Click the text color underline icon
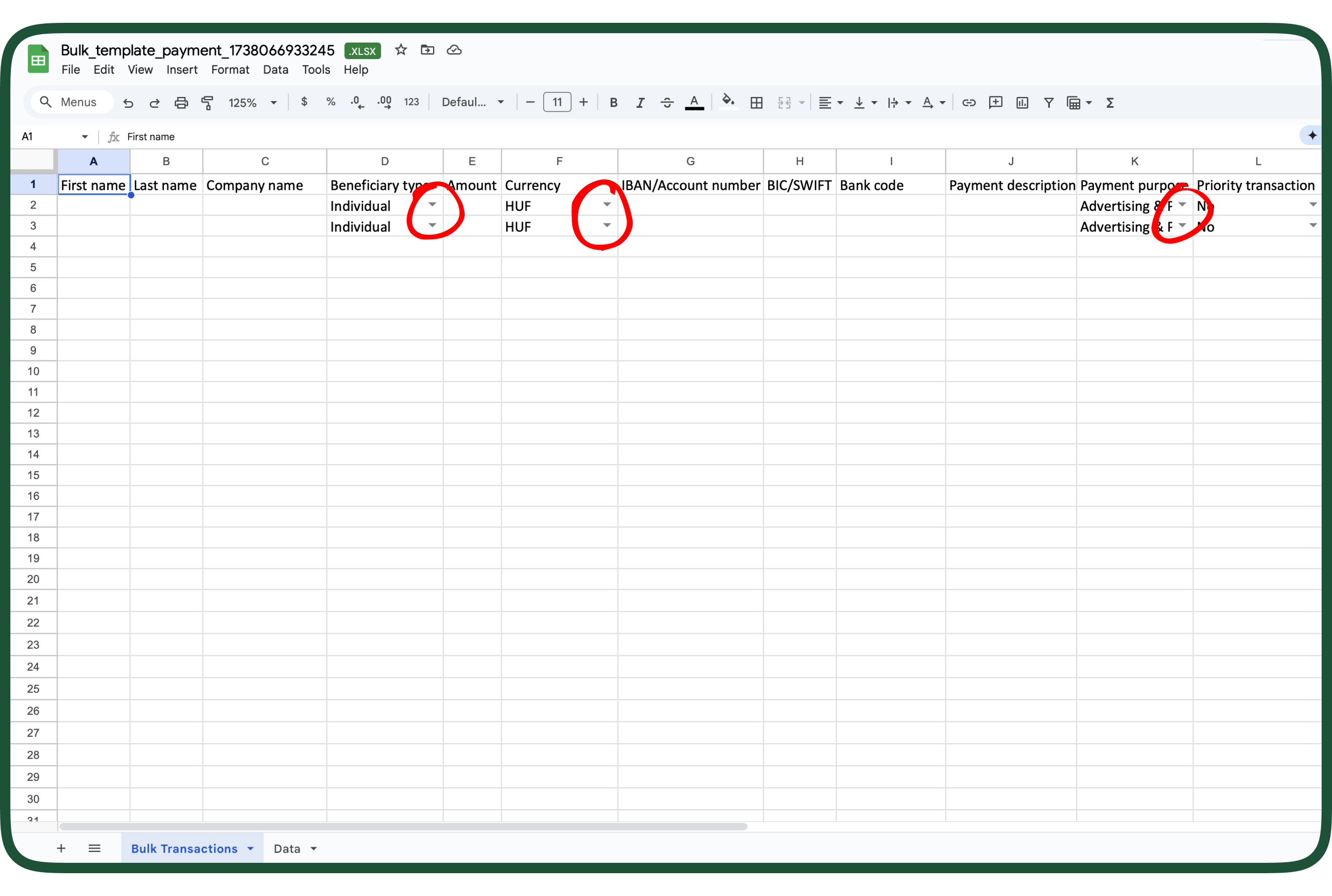The image size is (1332, 896). (695, 102)
